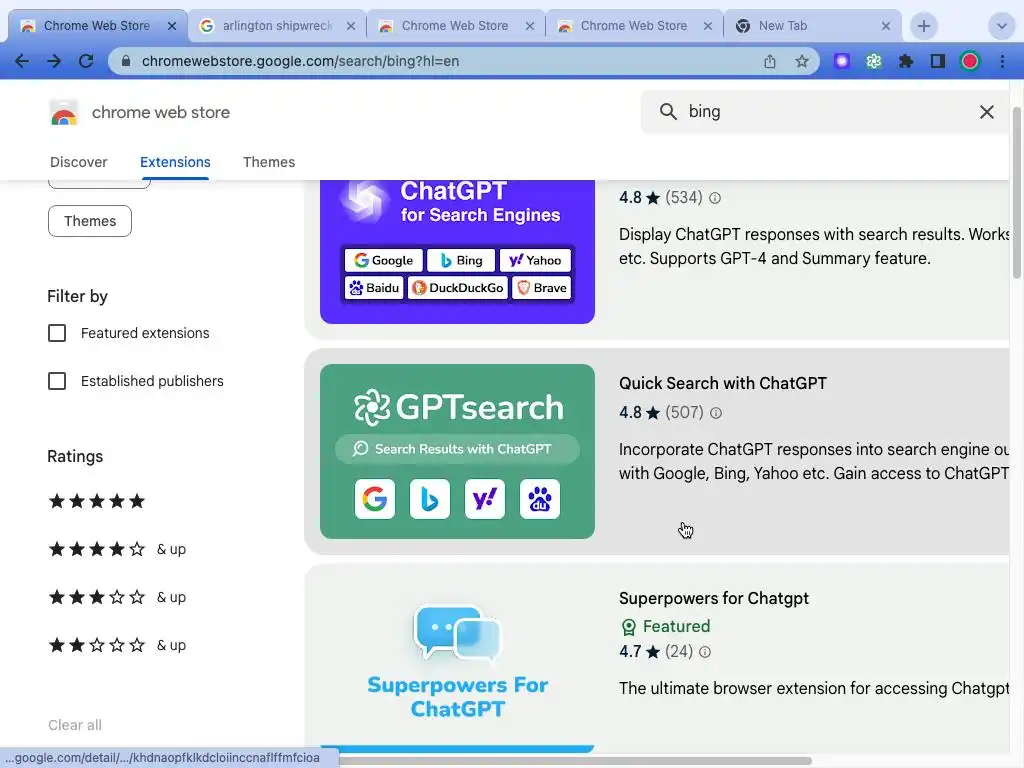
Task: Select the 2 stars & up rating filter
Action: 118,645
